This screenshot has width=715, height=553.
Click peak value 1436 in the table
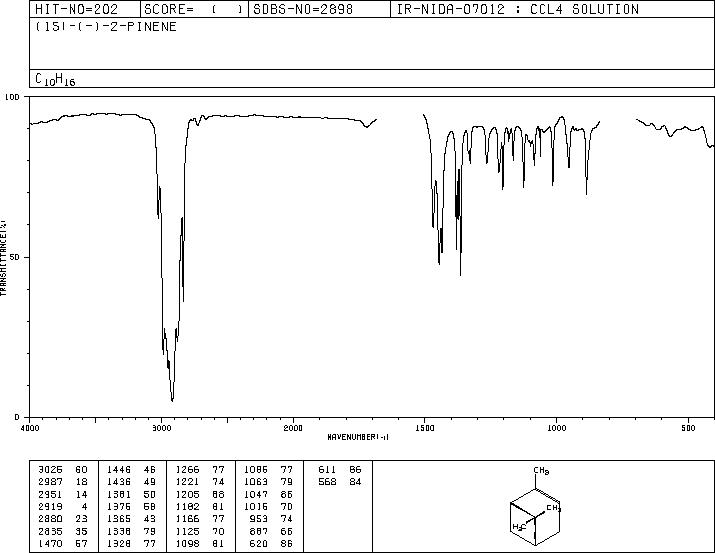[x=119, y=482]
